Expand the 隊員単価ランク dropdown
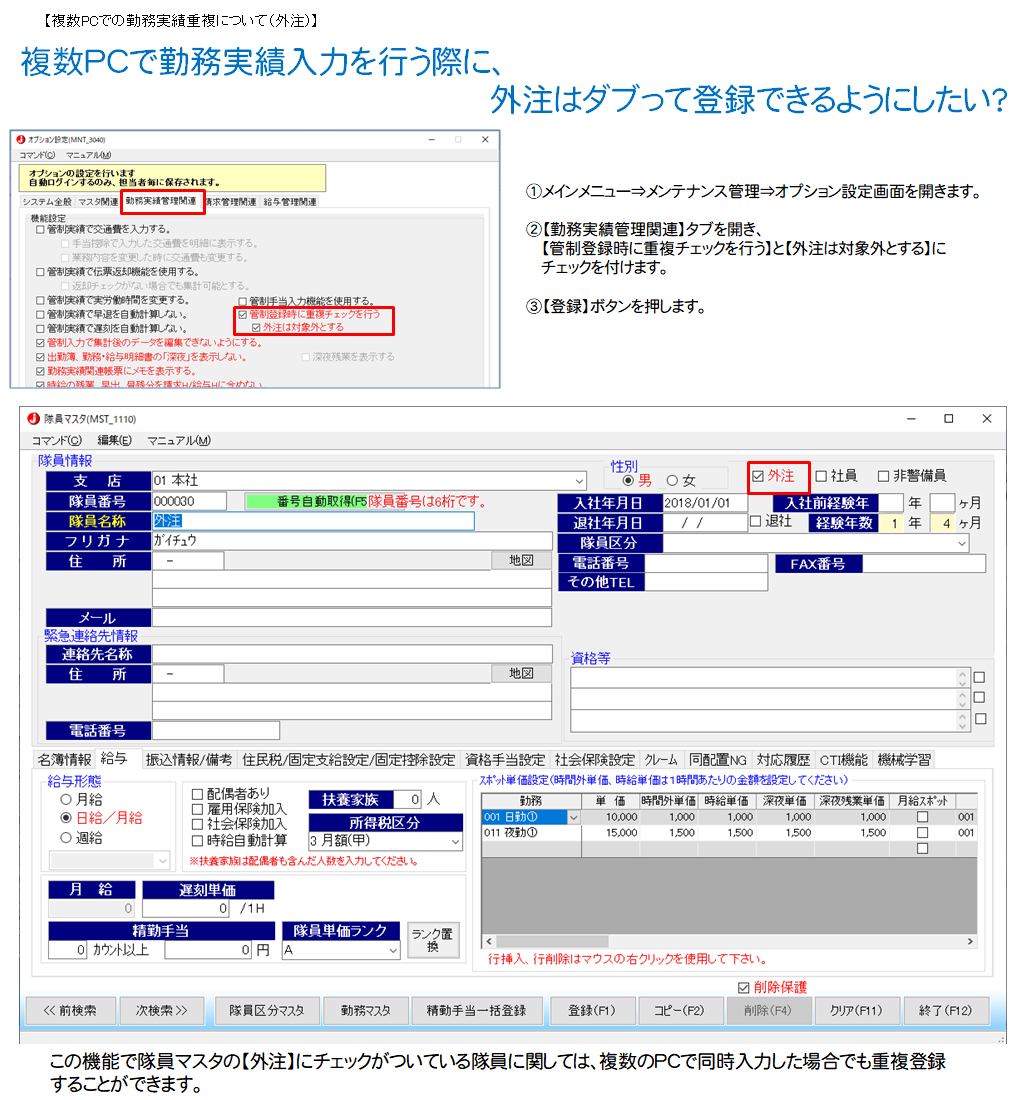 tap(392, 950)
